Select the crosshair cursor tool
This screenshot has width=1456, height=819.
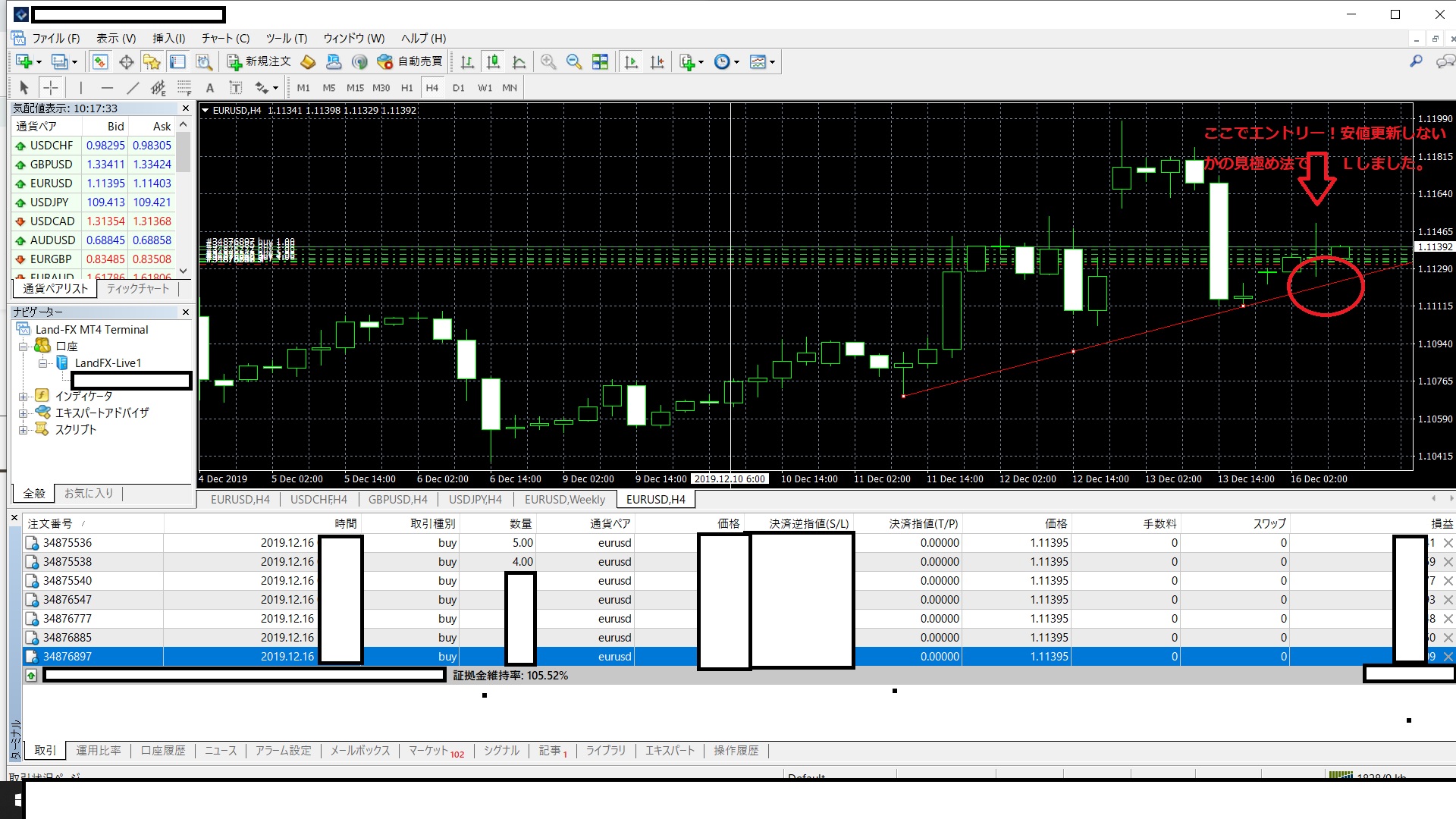[51, 88]
